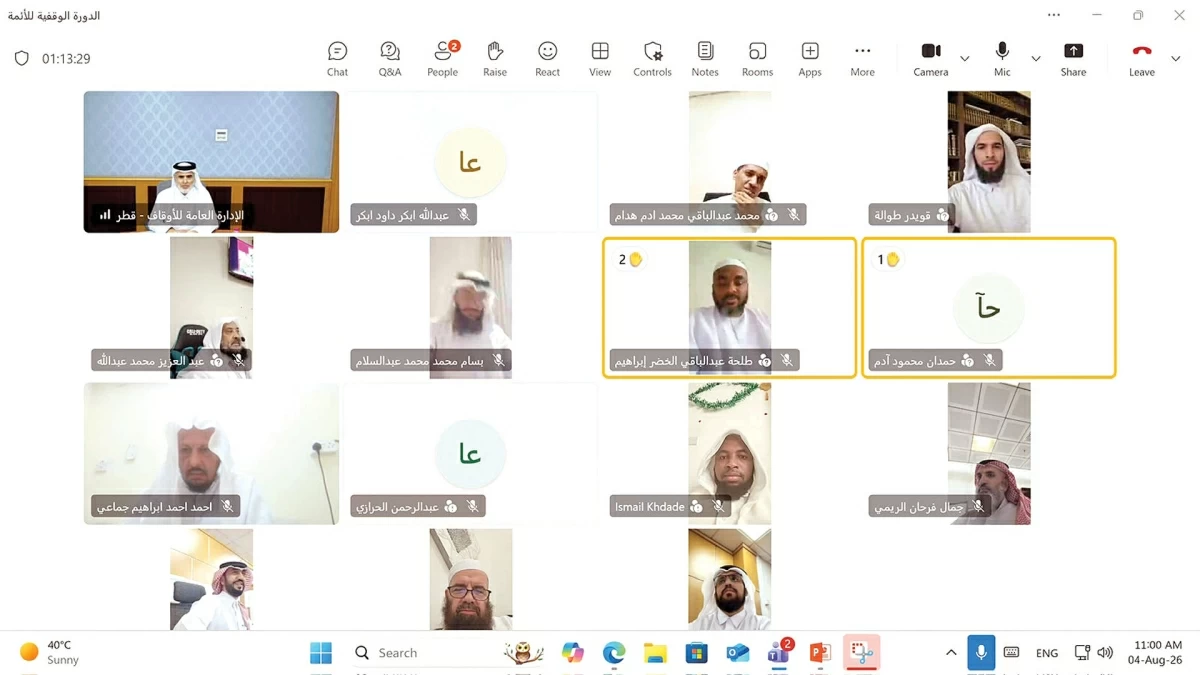
Task: Open breakout Rooms
Action: 757,58
